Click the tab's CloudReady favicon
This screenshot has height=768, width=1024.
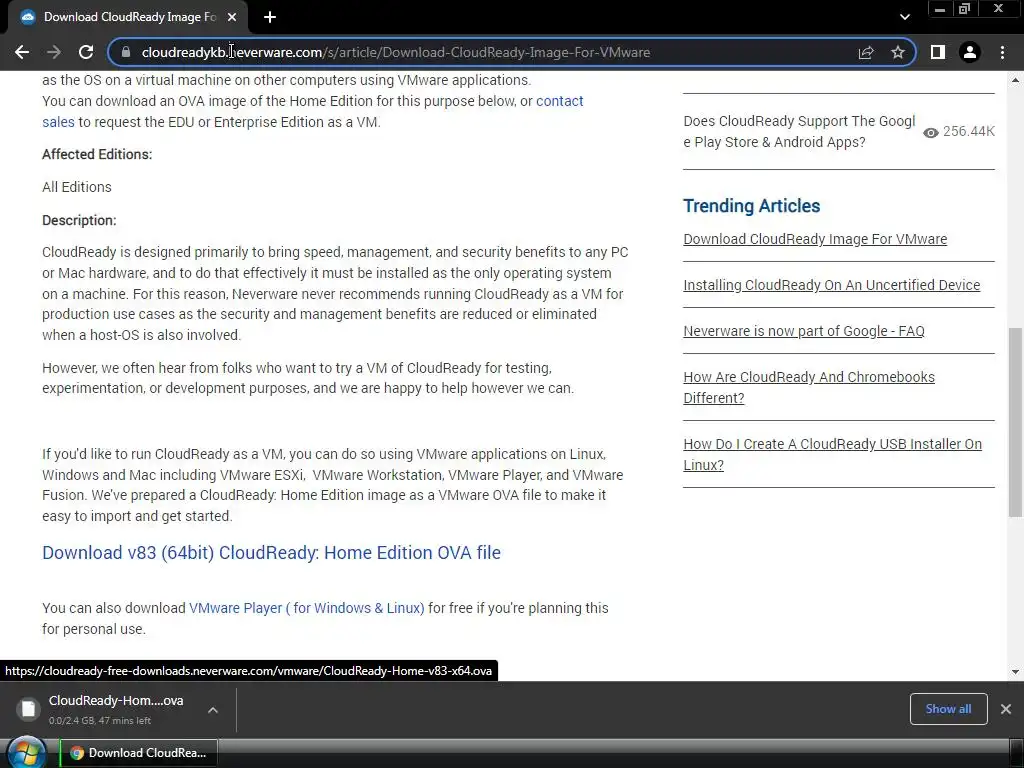[x=27, y=17]
